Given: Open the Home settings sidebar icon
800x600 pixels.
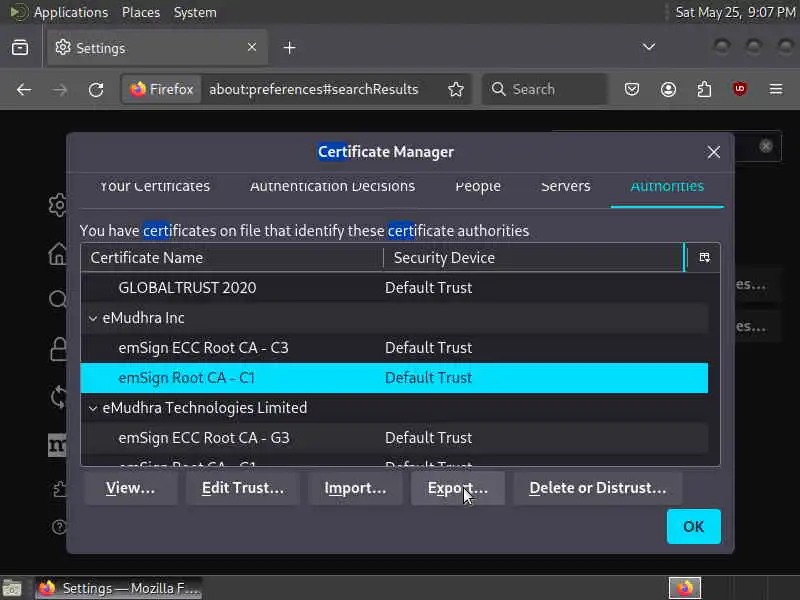Looking at the screenshot, I should pos(58,253).
